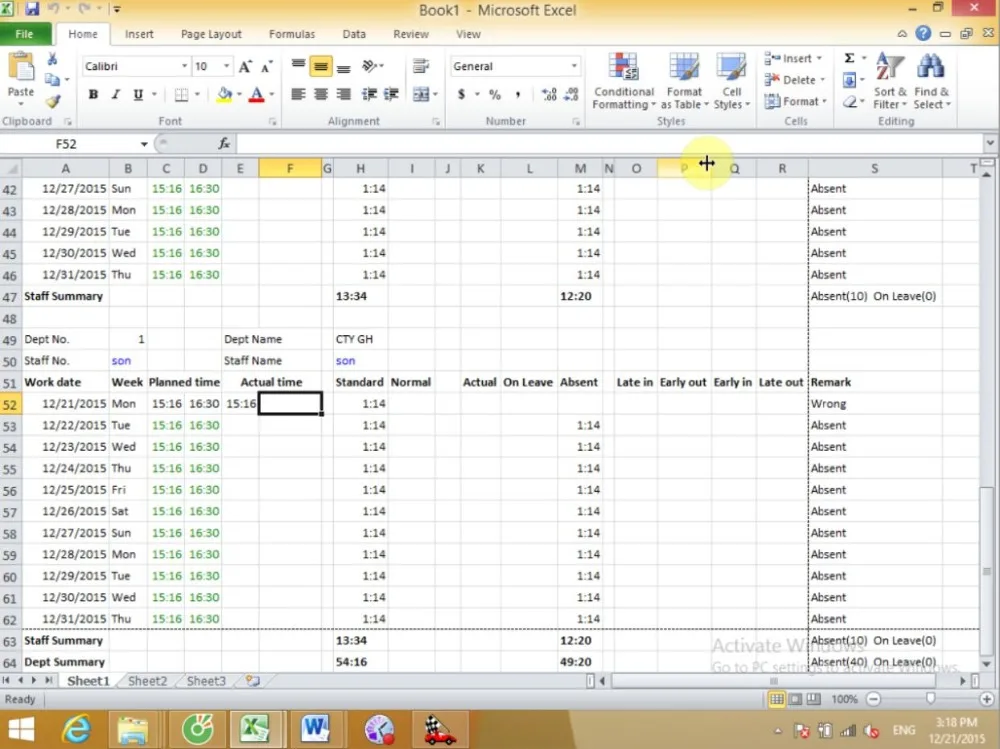Open the Borders dropdown arrow
The width and height of the screenshot is (1000, 749).
[197, 94]
